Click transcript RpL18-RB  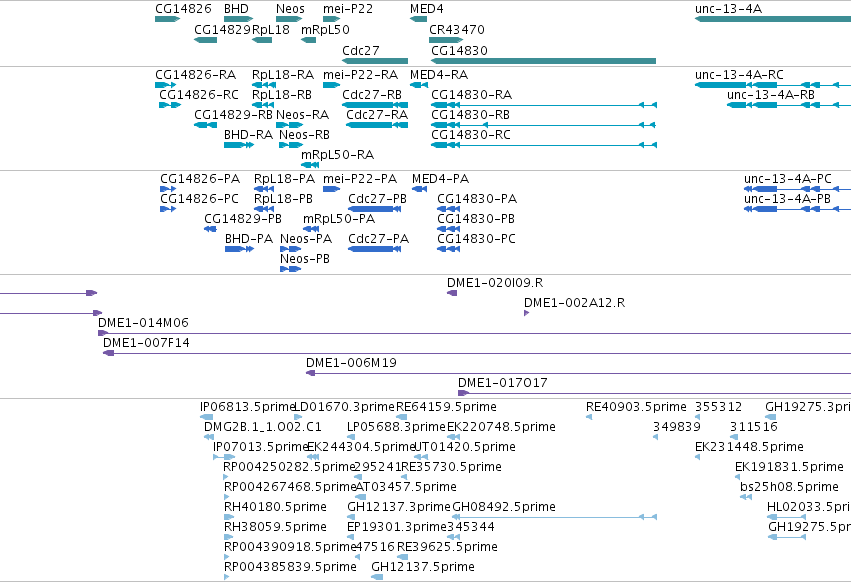point(263,105)
